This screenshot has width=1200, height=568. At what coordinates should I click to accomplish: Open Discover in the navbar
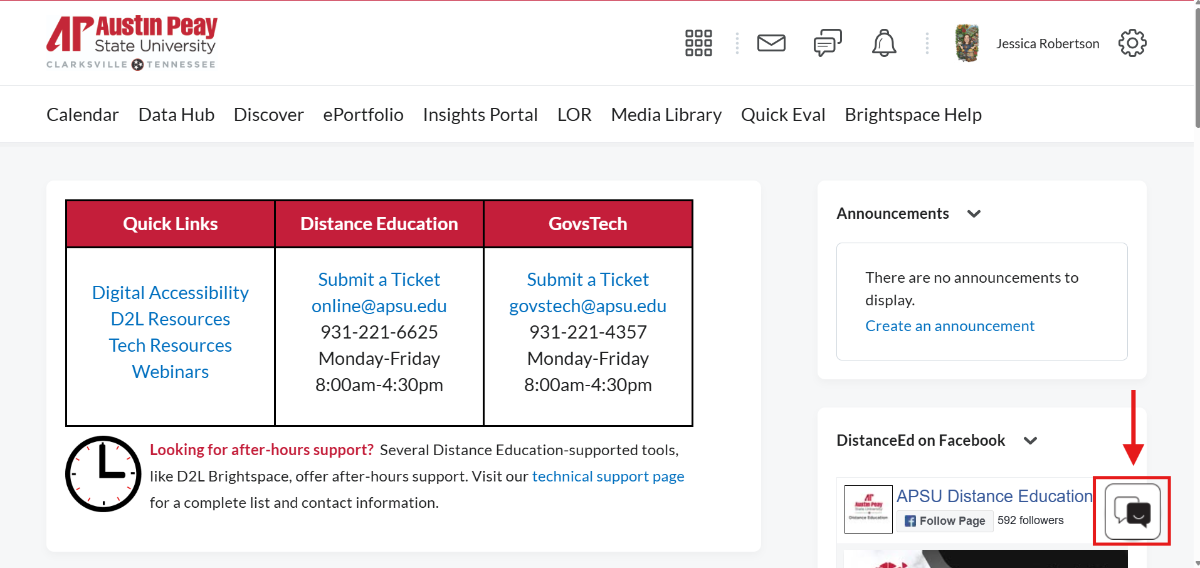pos(268,114)
